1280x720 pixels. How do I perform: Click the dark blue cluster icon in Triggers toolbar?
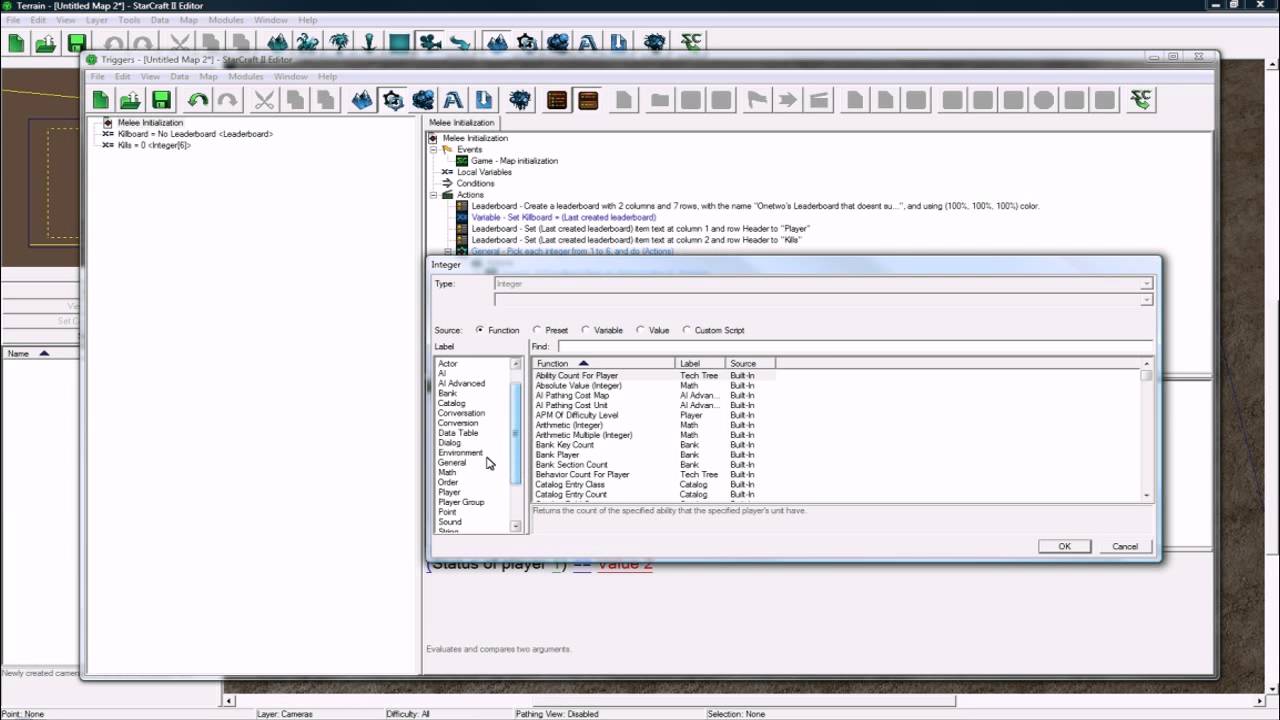coord(520,100)
